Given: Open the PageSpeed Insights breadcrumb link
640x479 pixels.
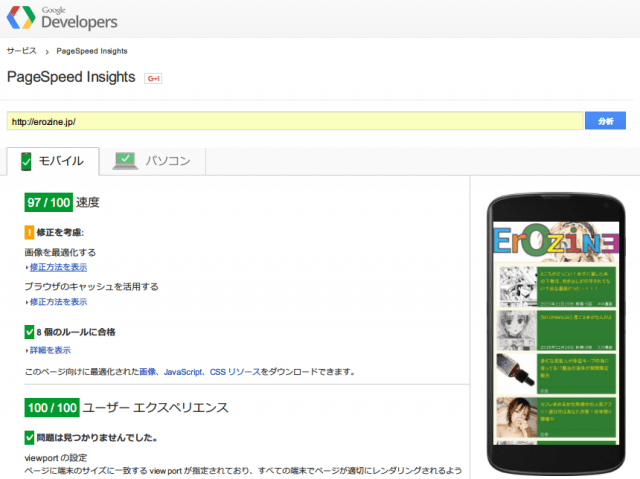Looking at the screenshot, I should tap(92, 51).
